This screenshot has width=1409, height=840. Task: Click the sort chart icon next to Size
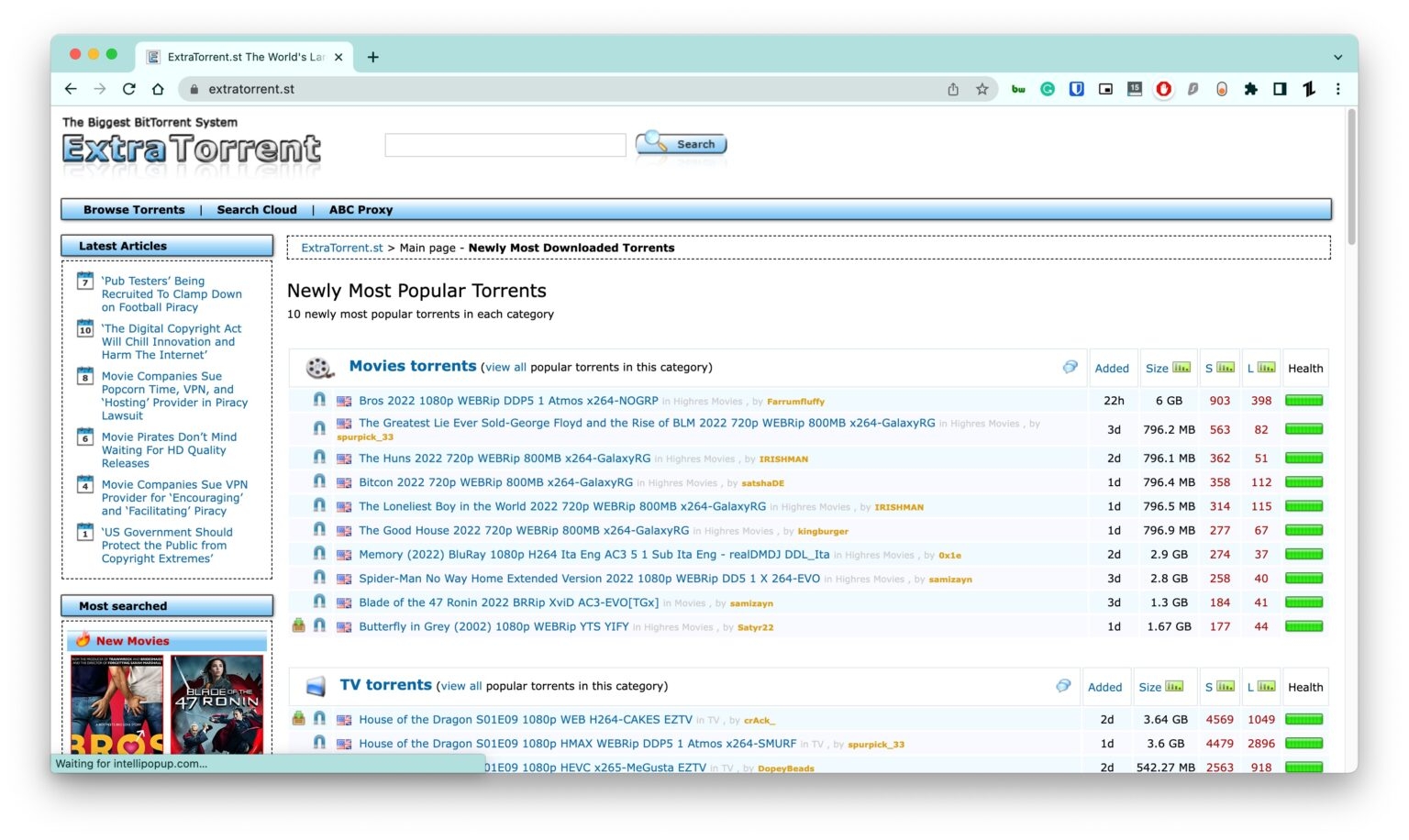pos(1182,367)
